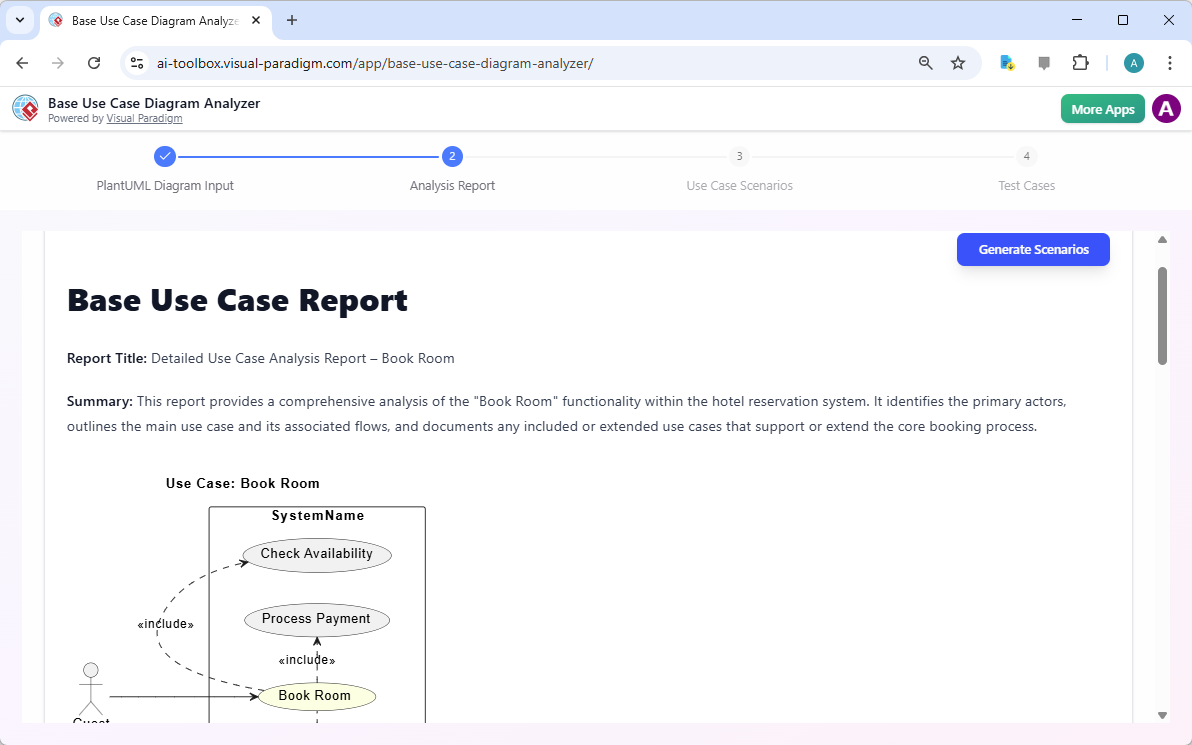The width and height of the screenshot is (1192, 745).
Task: Open the browser extensions puzzle icon
Action: pyautogui.click(x=1080, y=62)
